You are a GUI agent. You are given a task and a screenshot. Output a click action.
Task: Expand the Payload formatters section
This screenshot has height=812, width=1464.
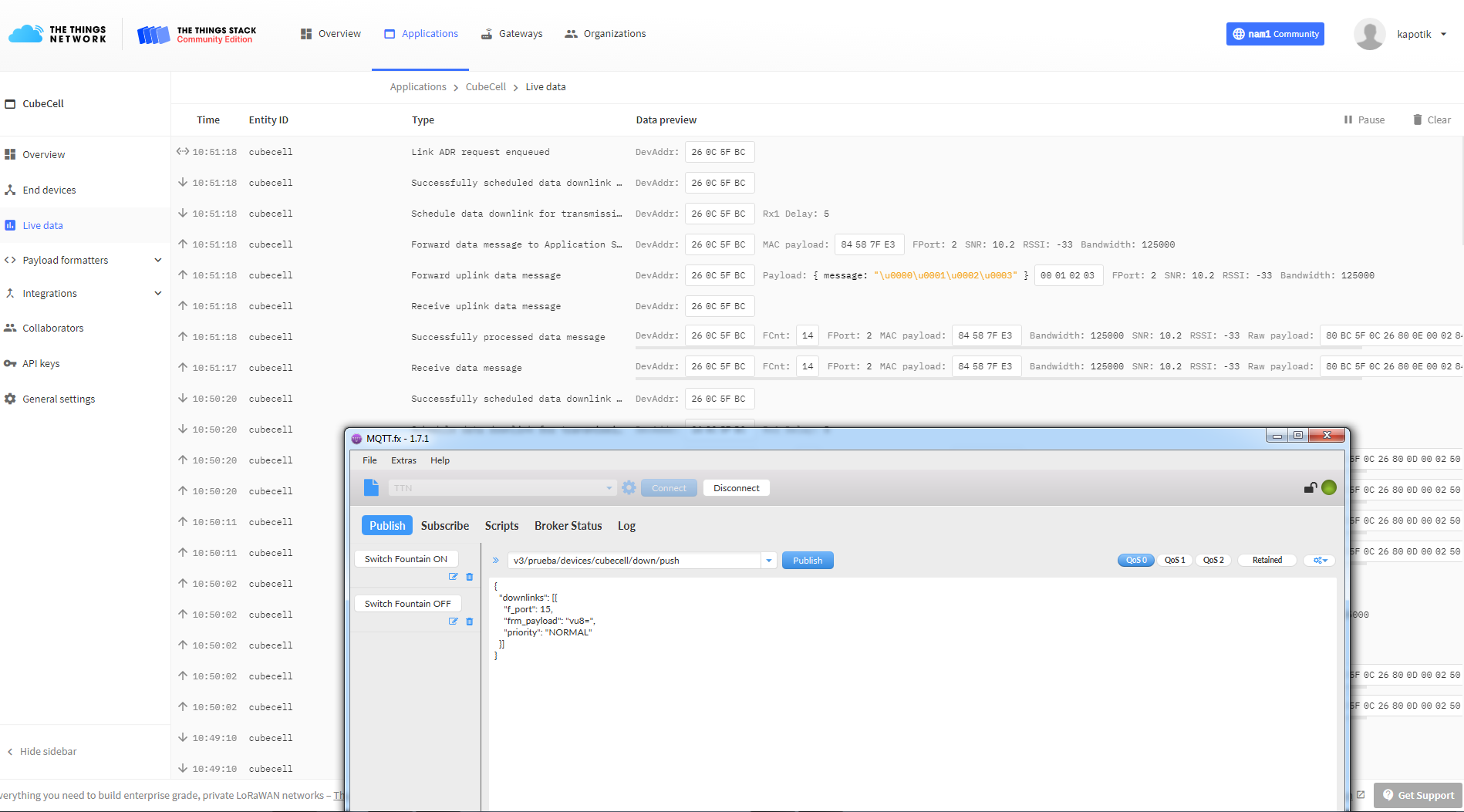(x=158, y=261)
